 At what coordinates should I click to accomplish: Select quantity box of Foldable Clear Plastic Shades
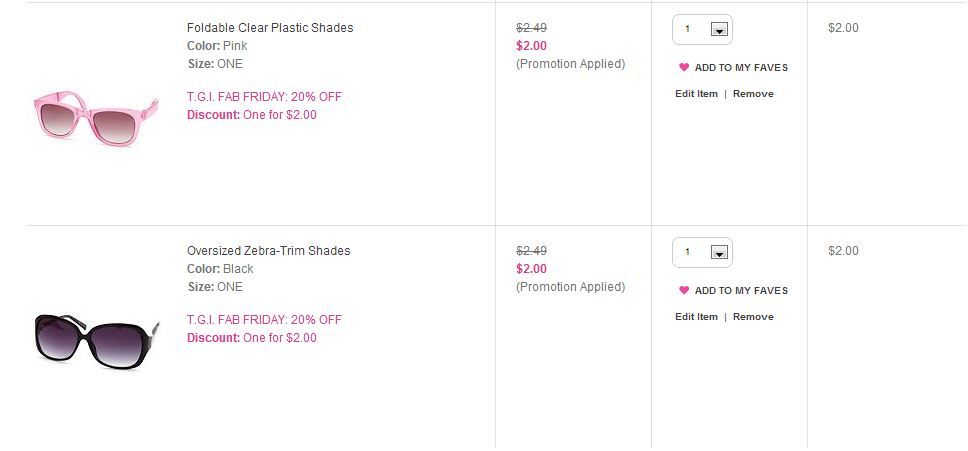coord(703,30)
